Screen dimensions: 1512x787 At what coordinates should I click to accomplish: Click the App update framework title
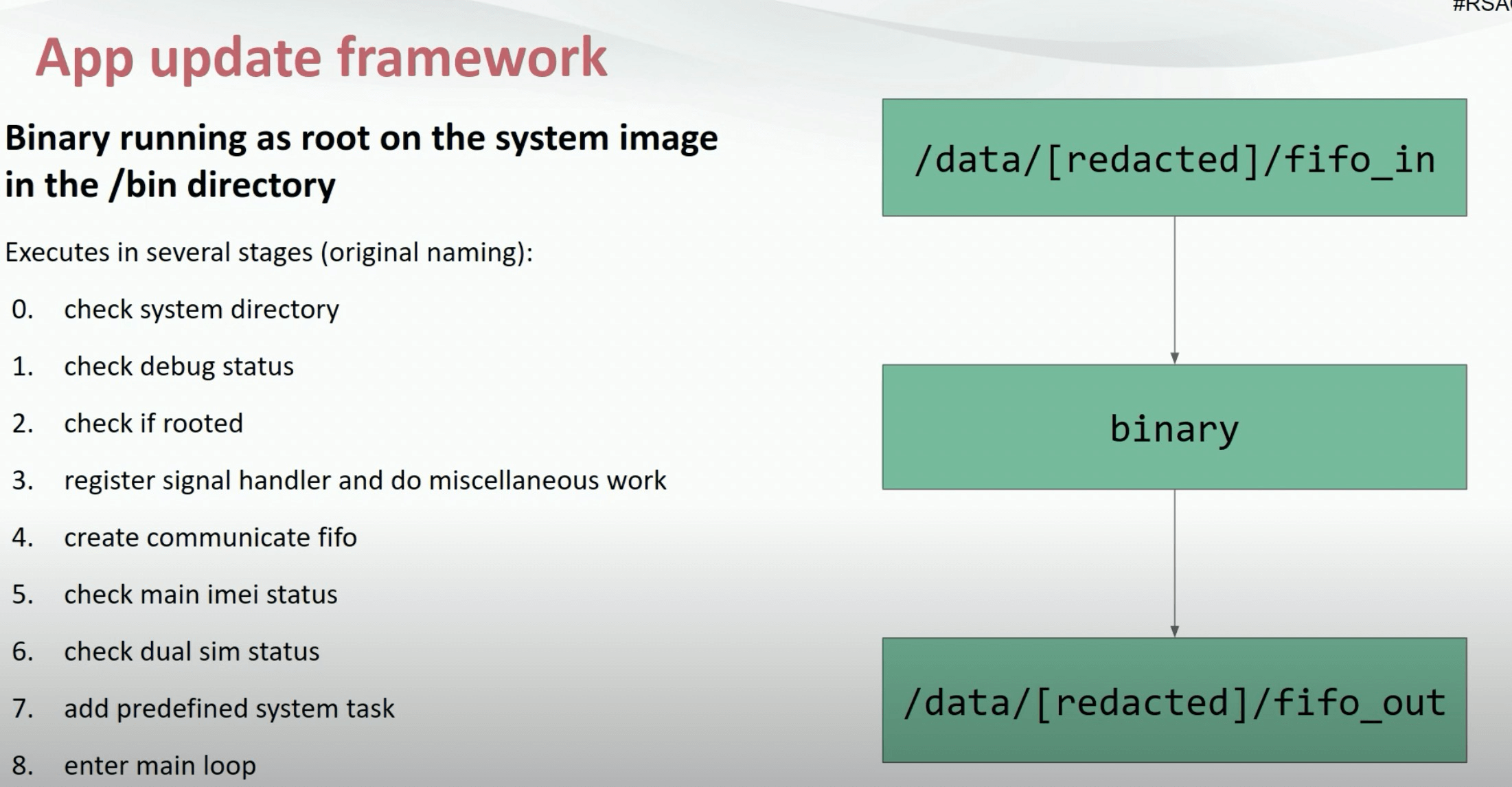(321, 58)
